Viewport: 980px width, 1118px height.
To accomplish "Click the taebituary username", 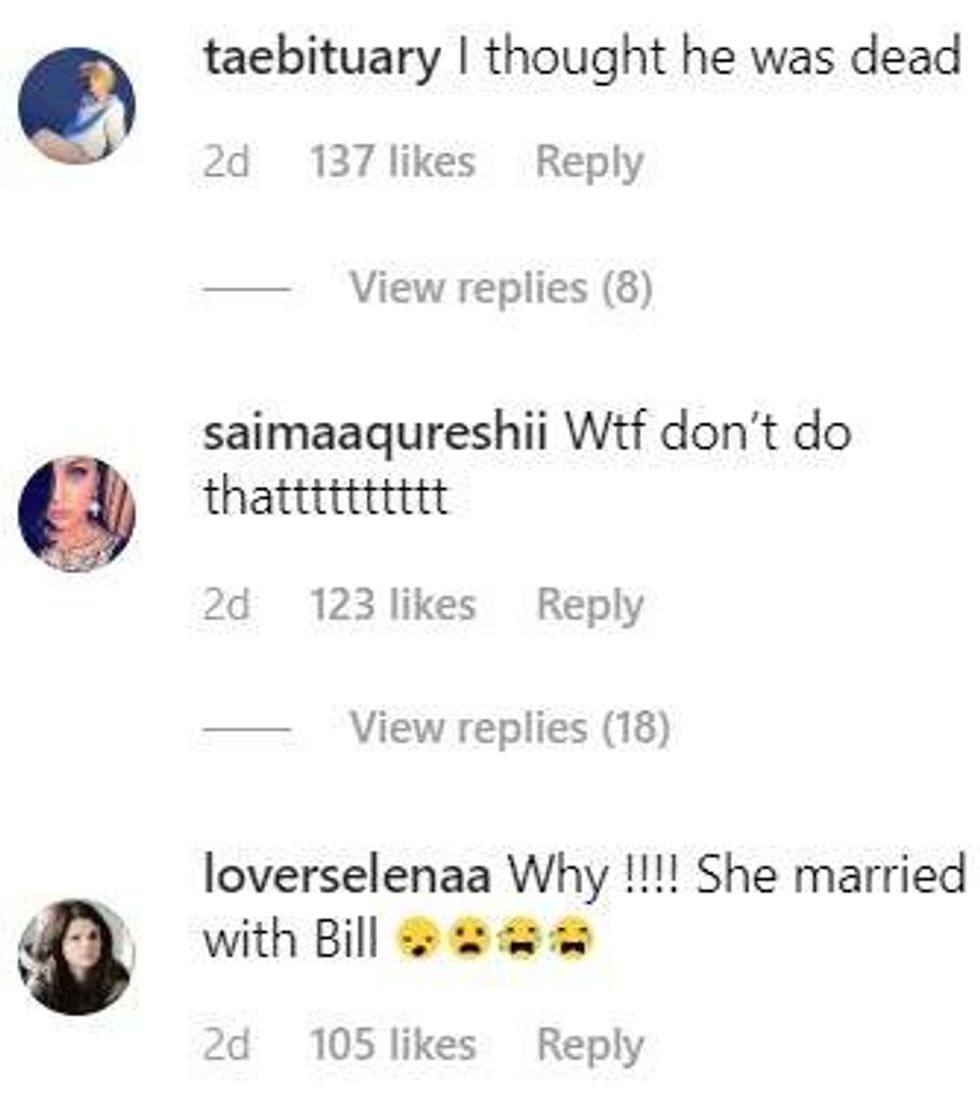I will point(322,58).
